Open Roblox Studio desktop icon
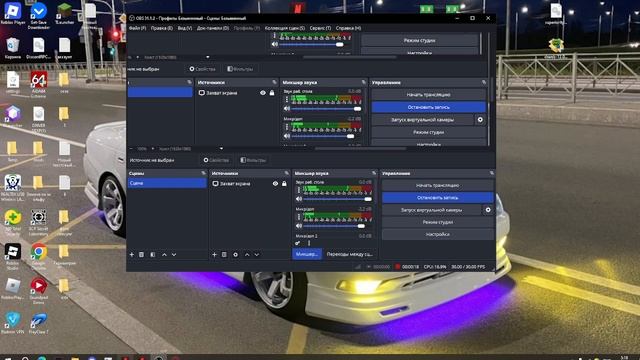Image resolution: width=640 pixels, height=360 pixels. pyautogui.click(x=13, y=256)
